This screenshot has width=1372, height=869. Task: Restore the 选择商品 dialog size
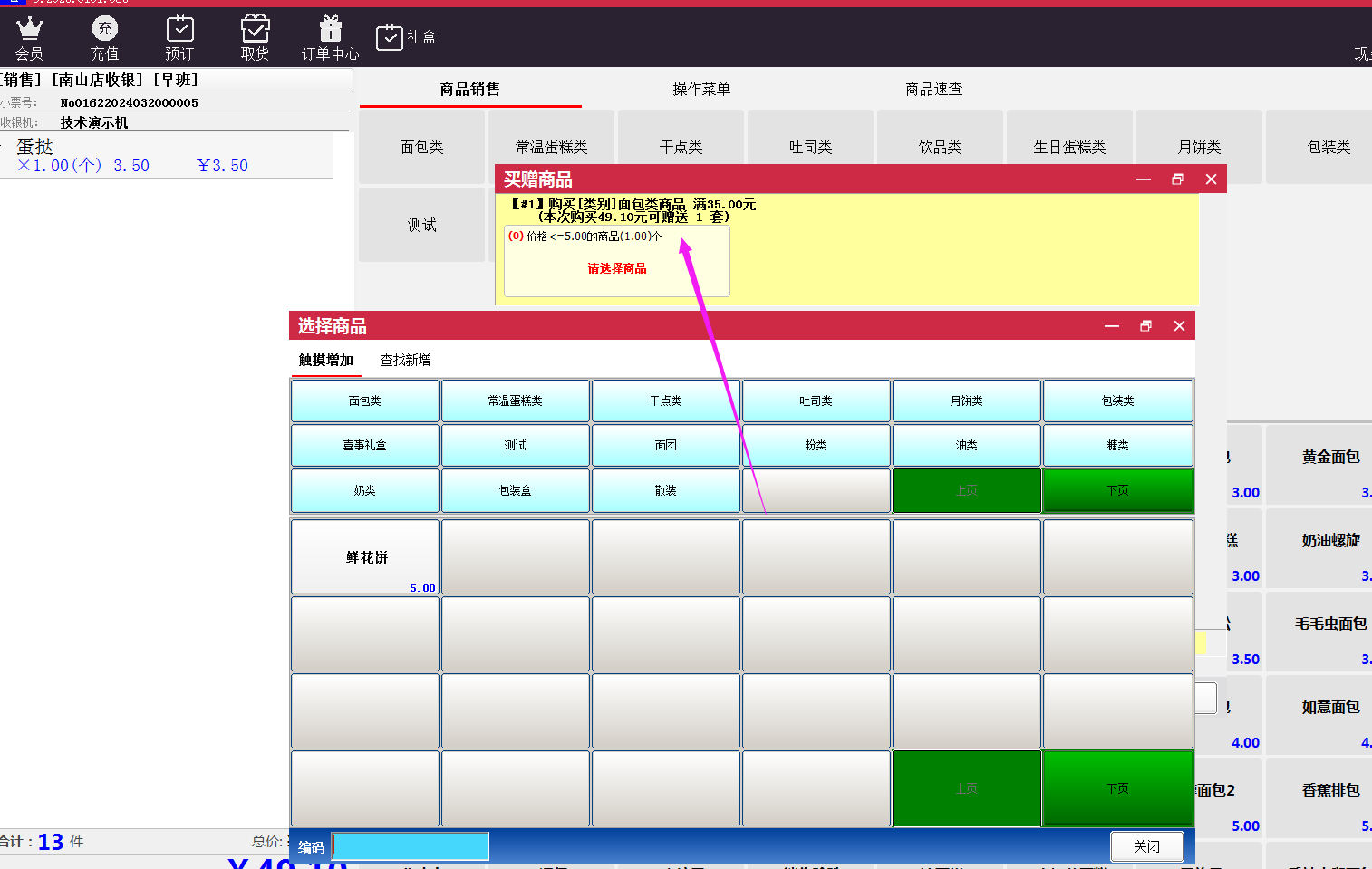1145,326
